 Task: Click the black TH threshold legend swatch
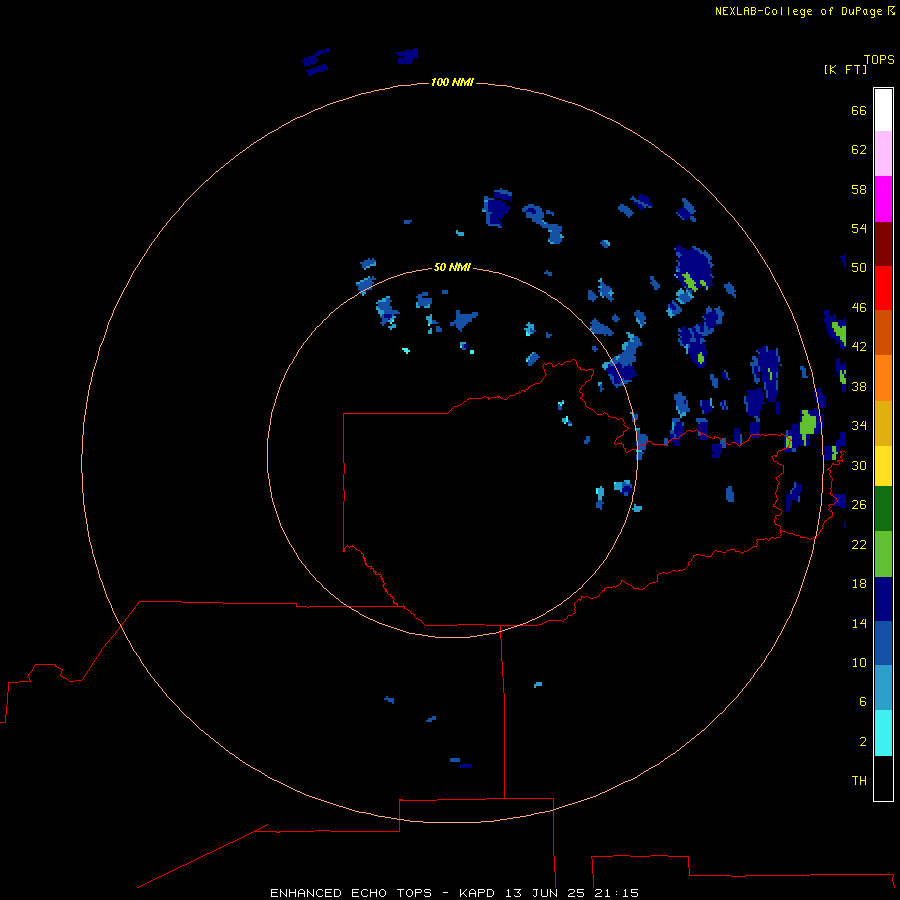[883, 778]
